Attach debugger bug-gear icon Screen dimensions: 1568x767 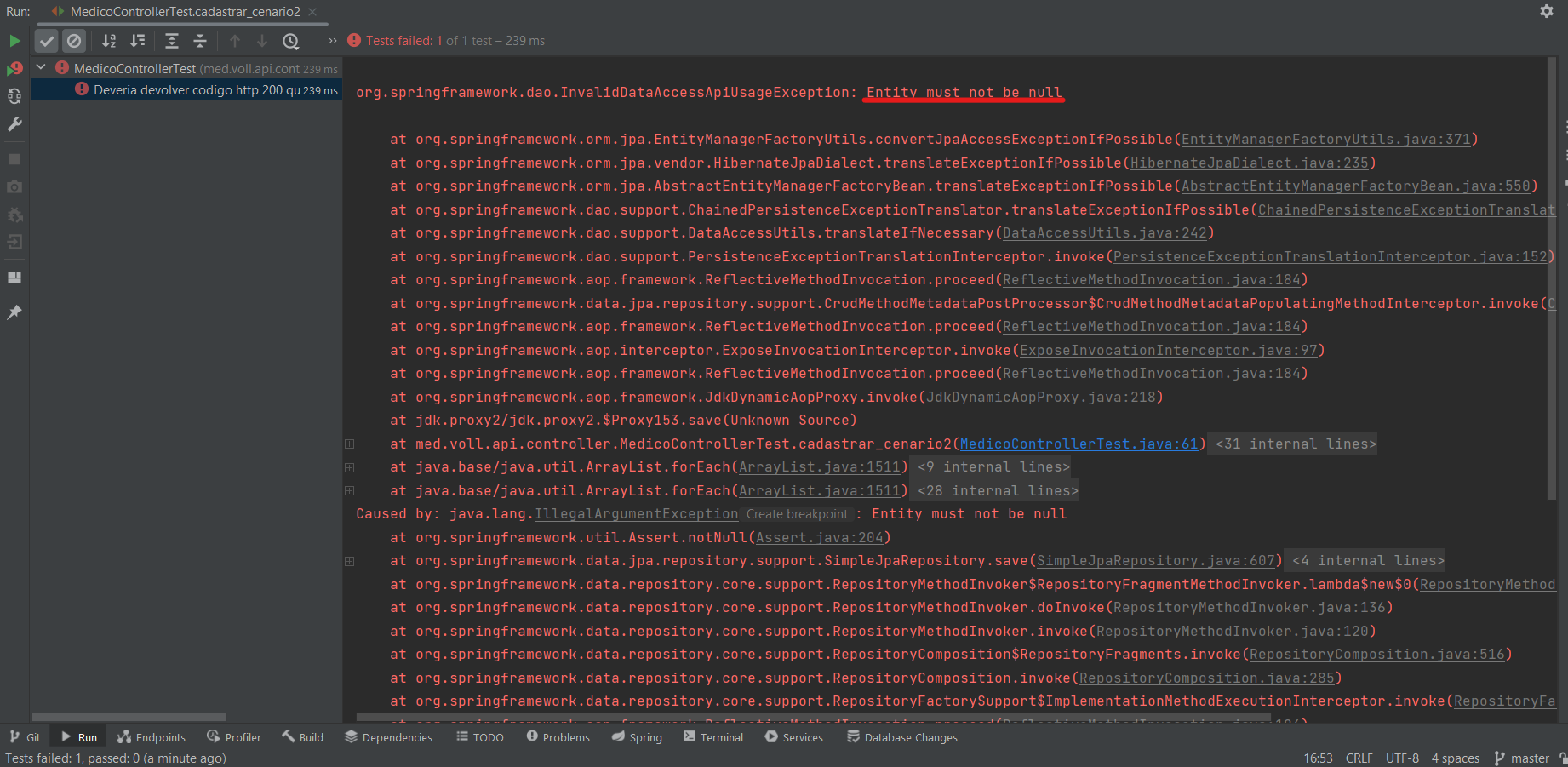point(14,215)
